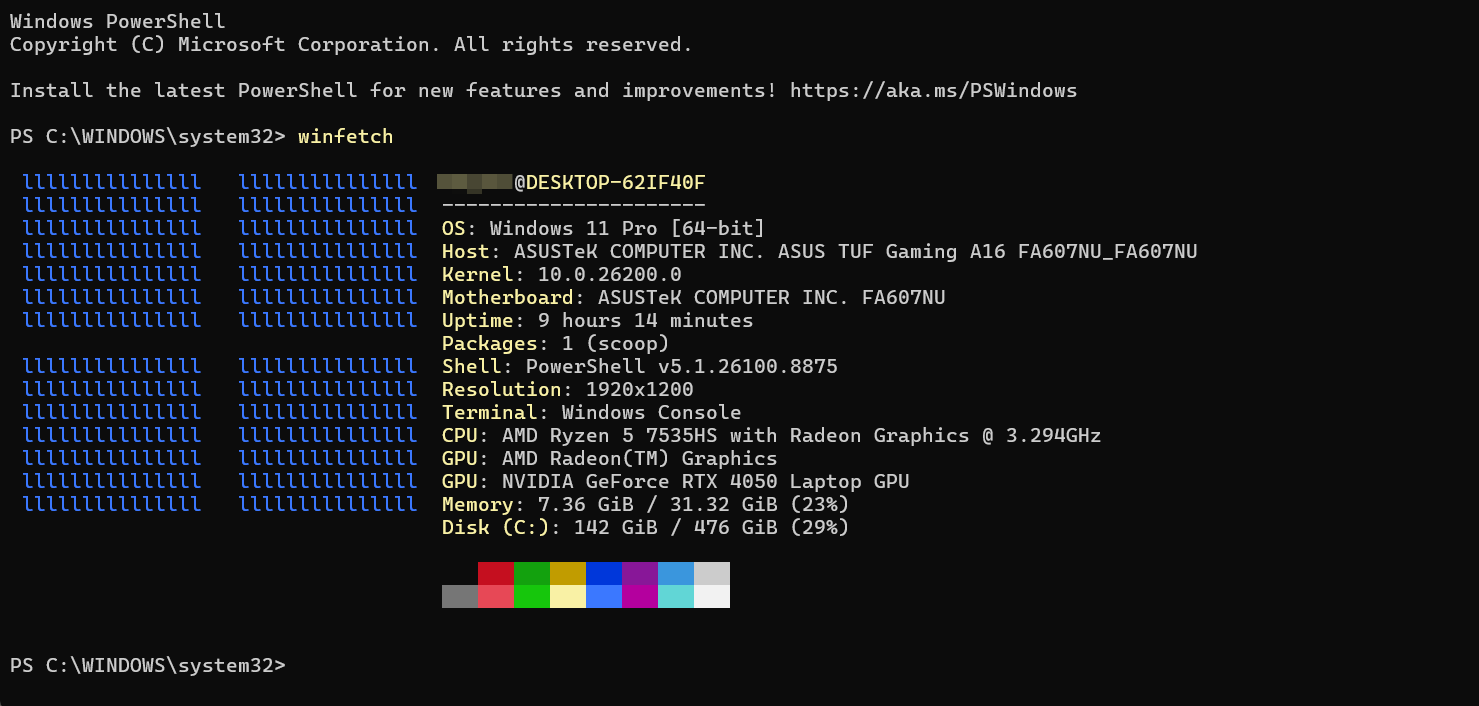Click the 'OS' label
1479x706 pixels.
[454, 229]
